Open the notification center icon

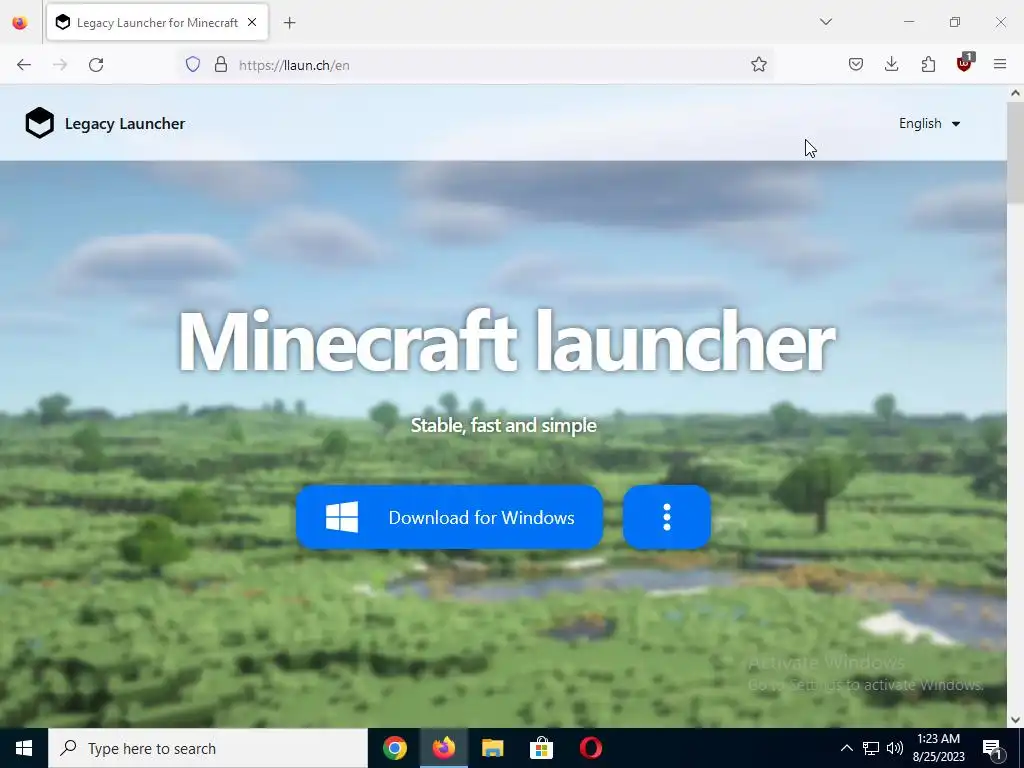click(993, 748)
